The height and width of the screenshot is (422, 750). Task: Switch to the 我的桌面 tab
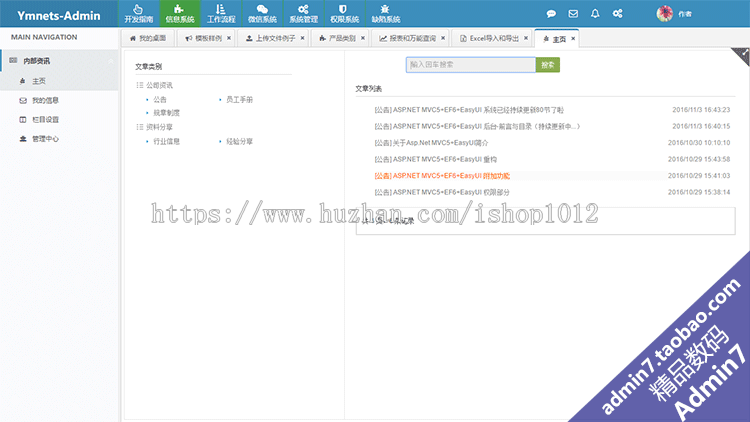[148, 38]
